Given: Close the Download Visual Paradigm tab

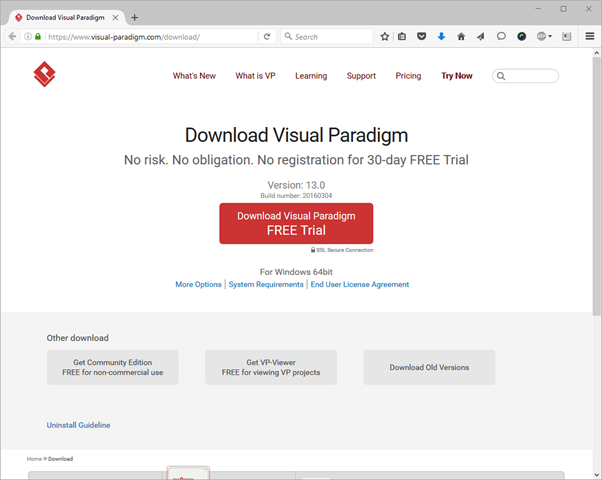Looking at the screenshot, I should click(x=115, y=18).
